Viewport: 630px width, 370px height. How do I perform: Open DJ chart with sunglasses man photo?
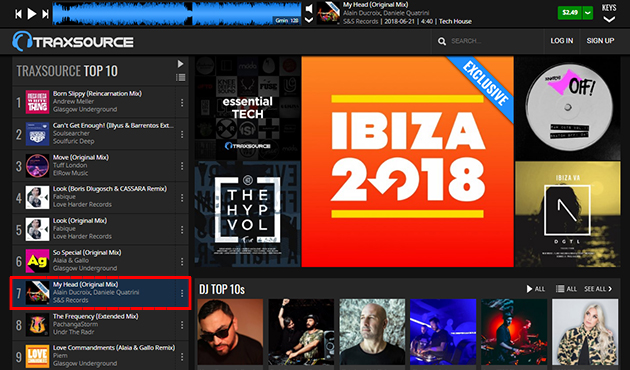[x=230, y=332]
